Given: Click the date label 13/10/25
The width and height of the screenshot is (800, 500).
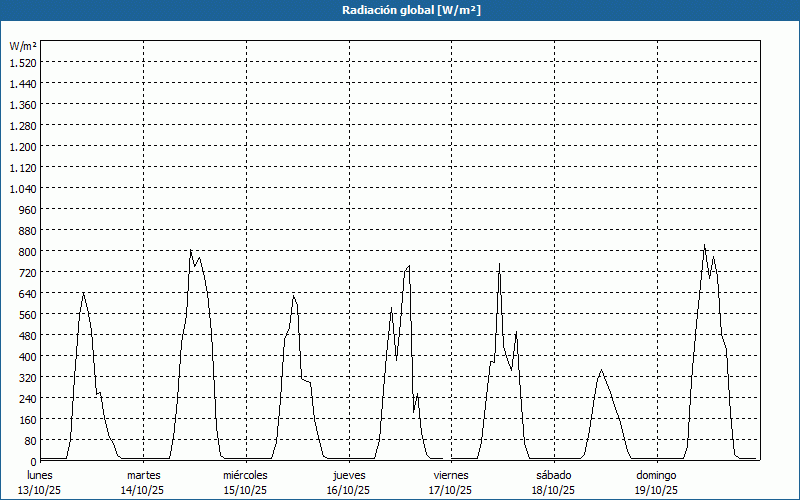Looking at the screenshot, I should click(40, 490).
